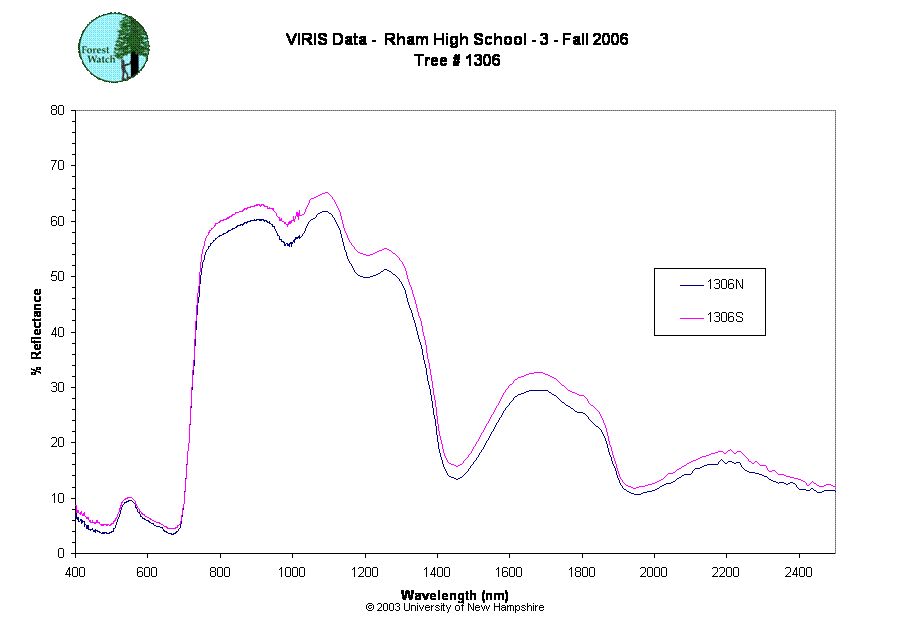Select the 1306S legend label
Viewport: 911px width, 623px height.
[725, 318]
